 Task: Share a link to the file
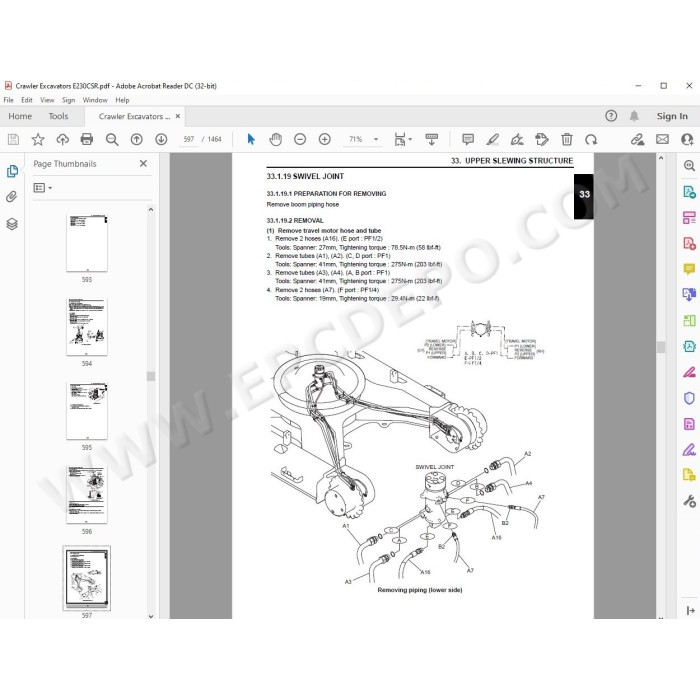coord(638,140)
